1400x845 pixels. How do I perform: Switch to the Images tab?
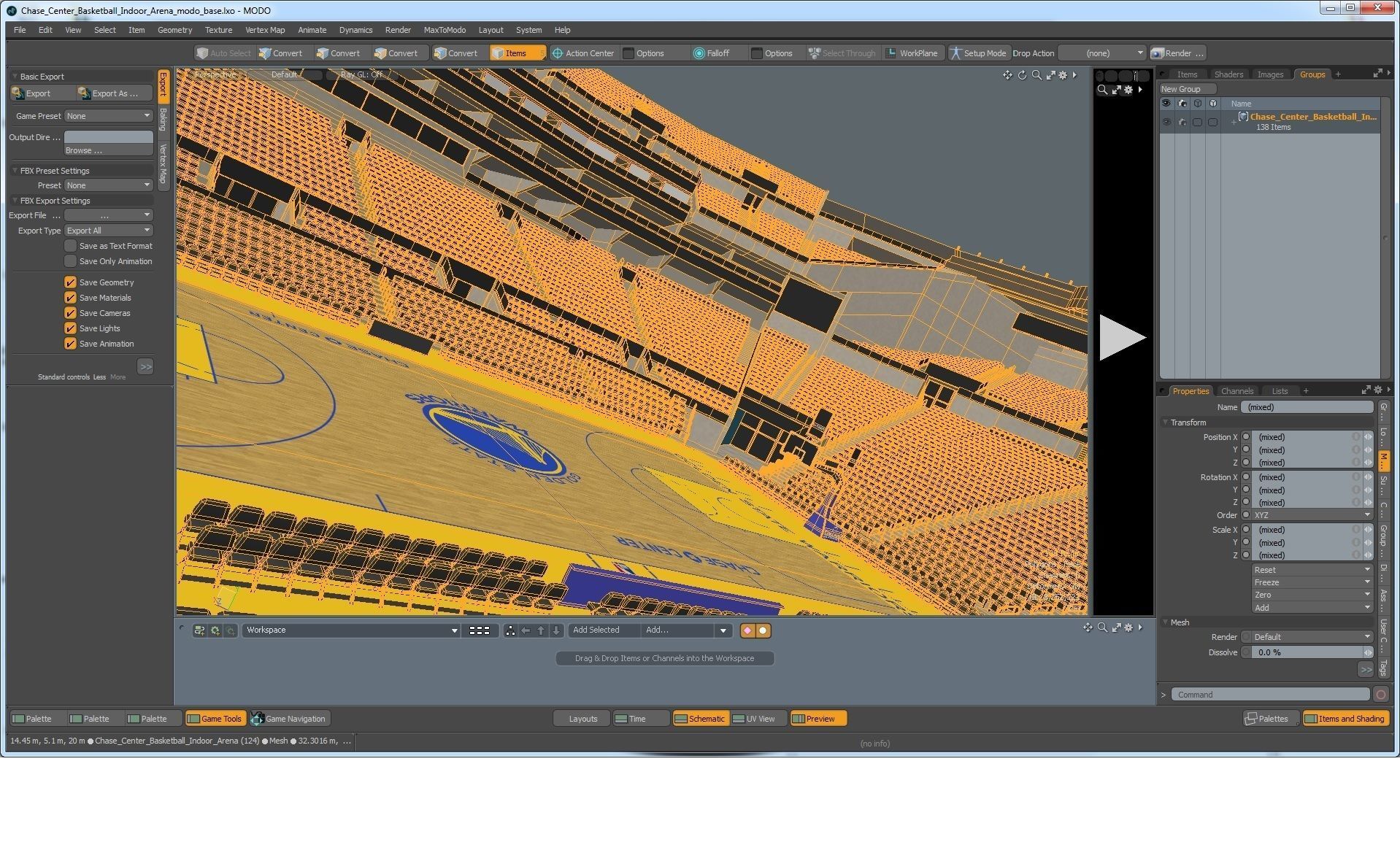[1270, 74]
